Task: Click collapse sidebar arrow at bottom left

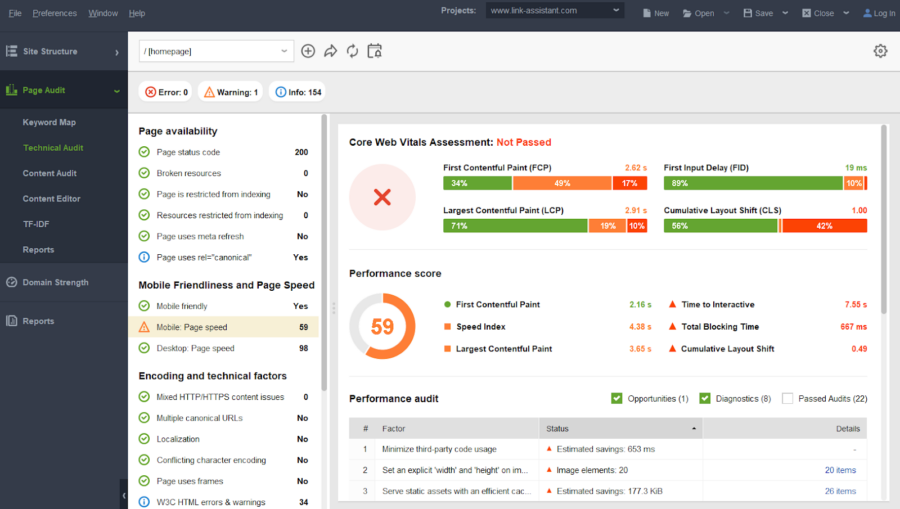Action: point(124,495)
